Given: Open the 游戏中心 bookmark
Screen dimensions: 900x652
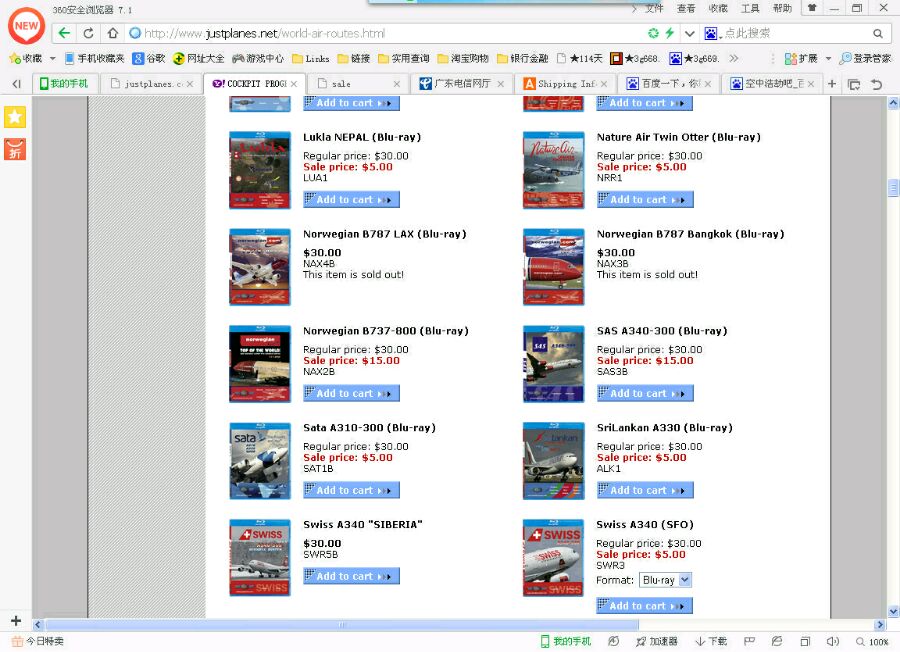Looking at the screenshot, I should click(x=258, y=58).
